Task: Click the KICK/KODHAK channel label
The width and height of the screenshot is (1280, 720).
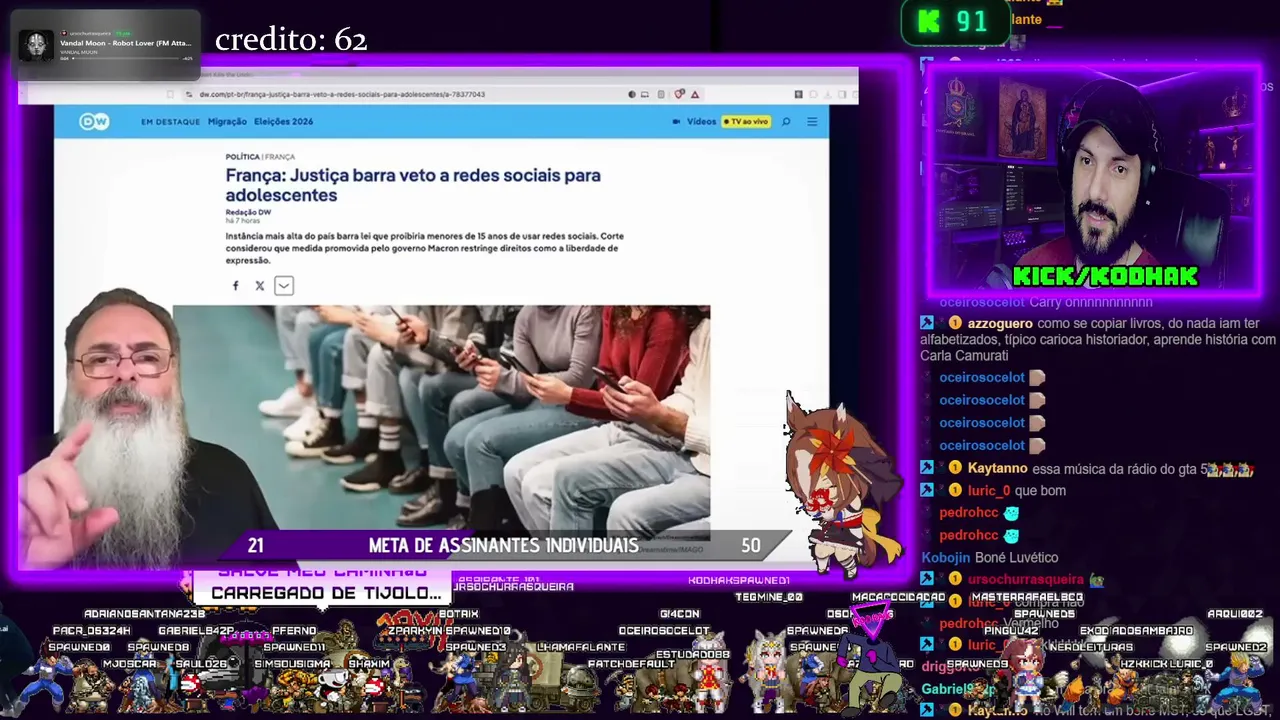Action: click(x=1105, y=276)
